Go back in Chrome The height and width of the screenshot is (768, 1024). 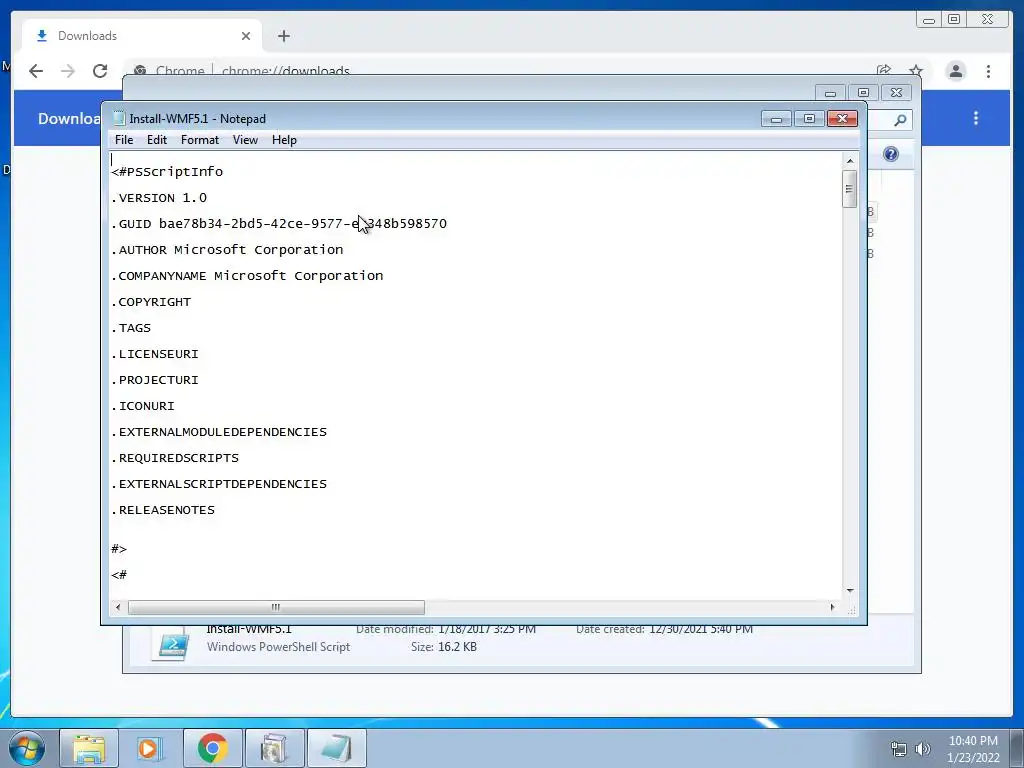36,71
